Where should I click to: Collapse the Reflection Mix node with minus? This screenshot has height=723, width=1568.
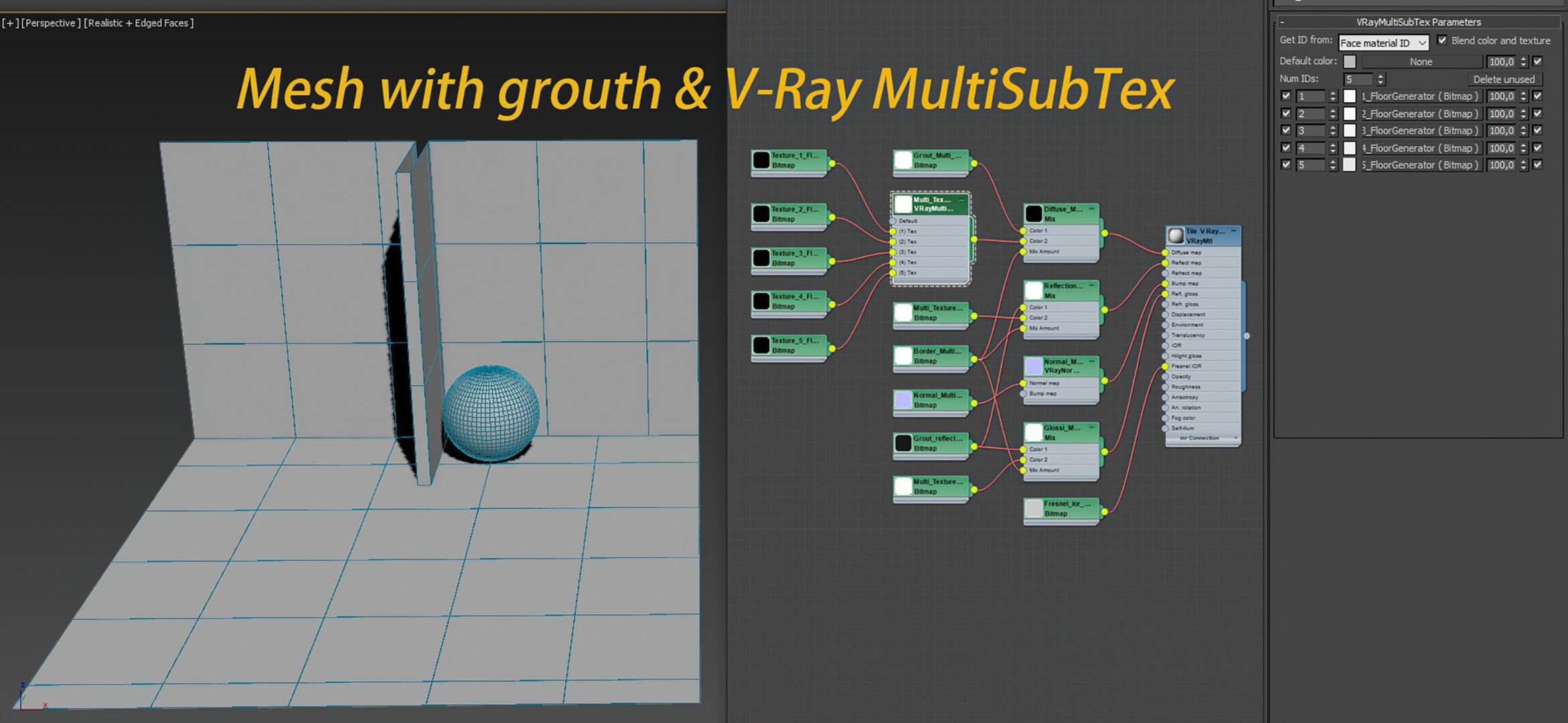[x=1091, y=286]
